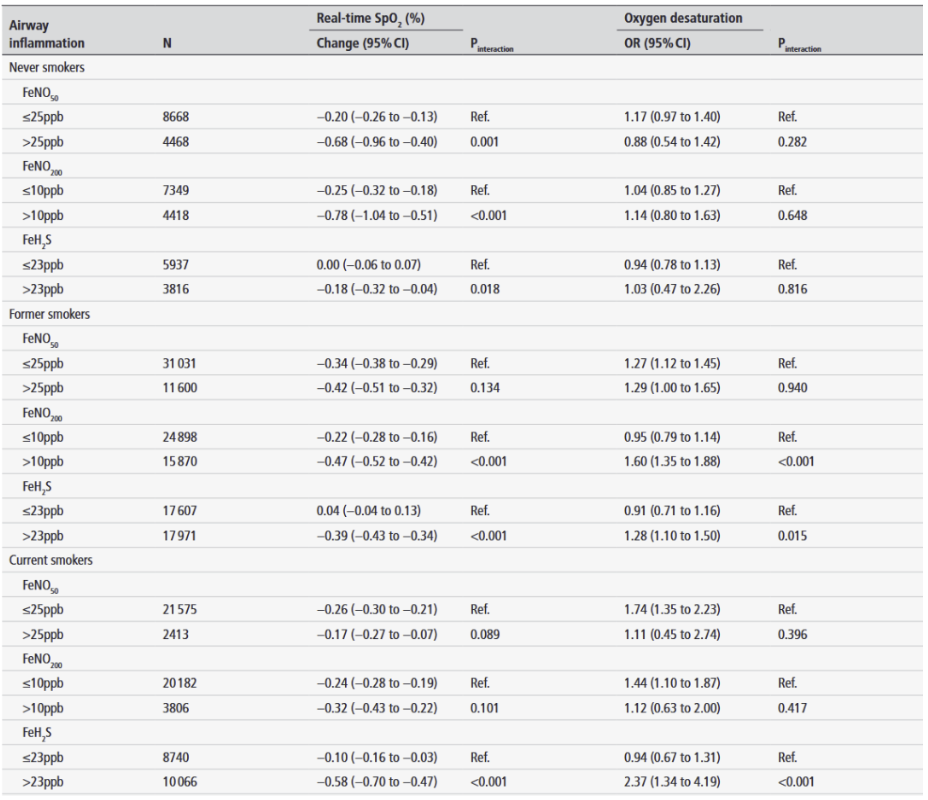
Task: Select the N value 31 031
Action: (x=183, y=363)
